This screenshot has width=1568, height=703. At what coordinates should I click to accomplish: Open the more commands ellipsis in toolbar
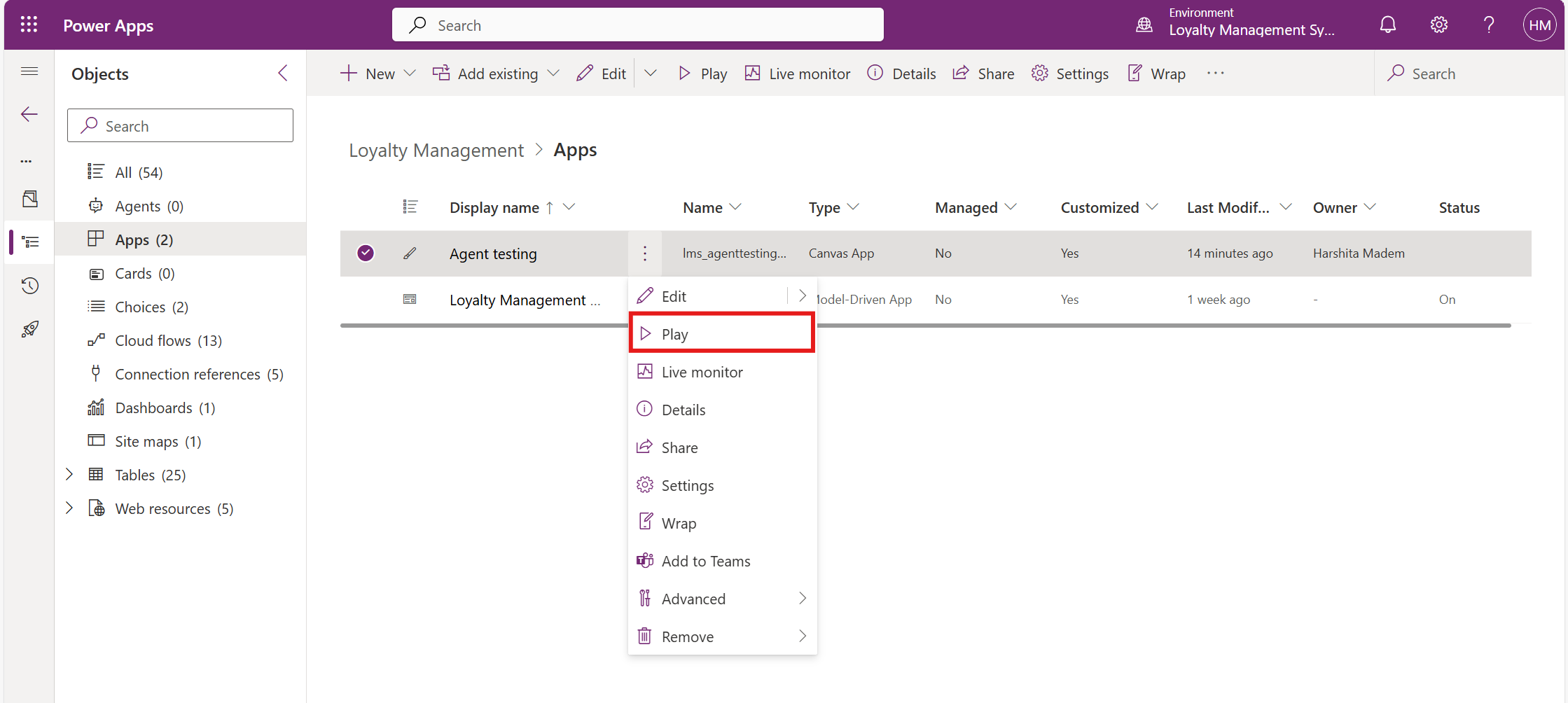(x=1216, y=74)
